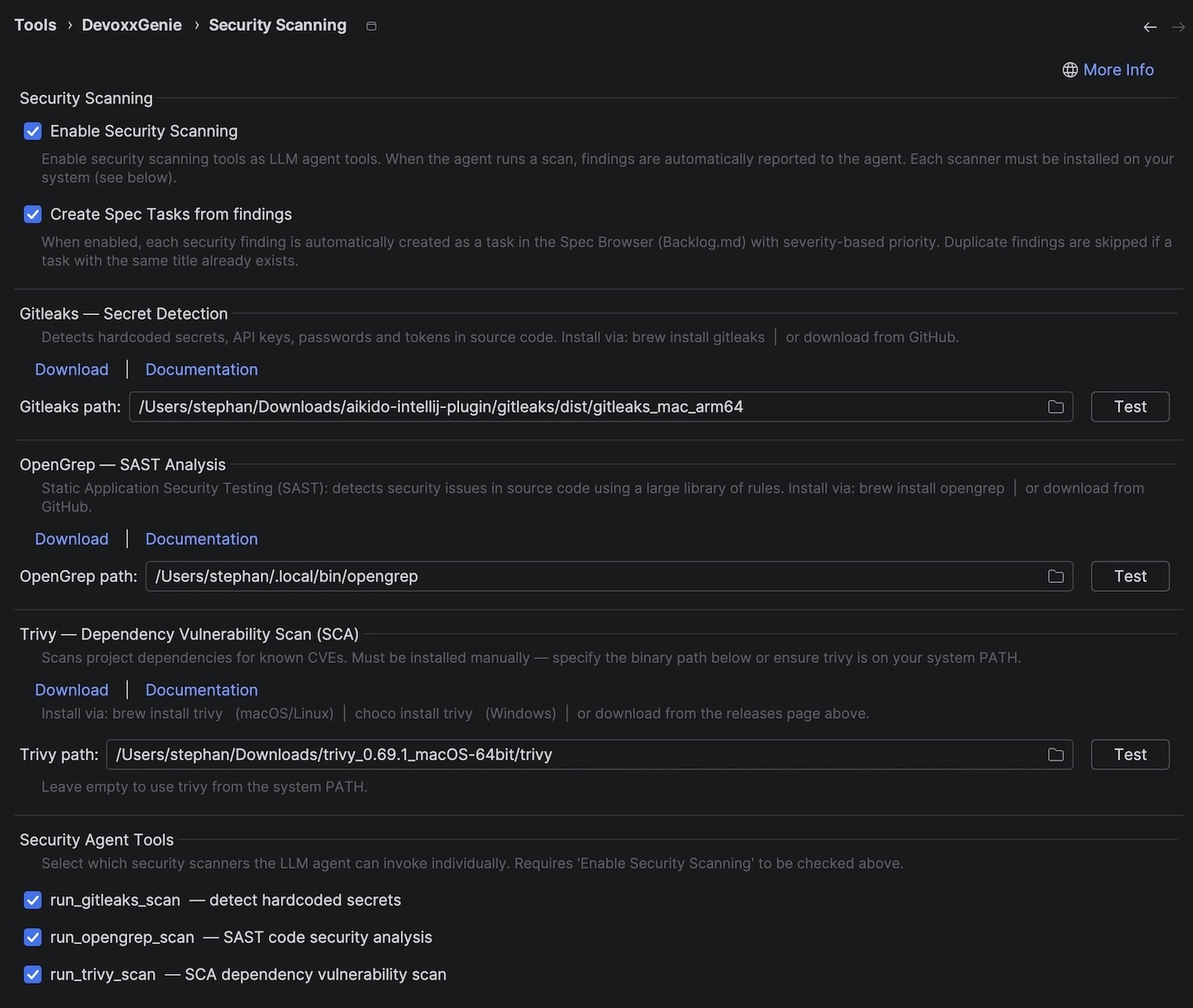Select Security Scanning in the breadcrumb

(x=278, y=25)
